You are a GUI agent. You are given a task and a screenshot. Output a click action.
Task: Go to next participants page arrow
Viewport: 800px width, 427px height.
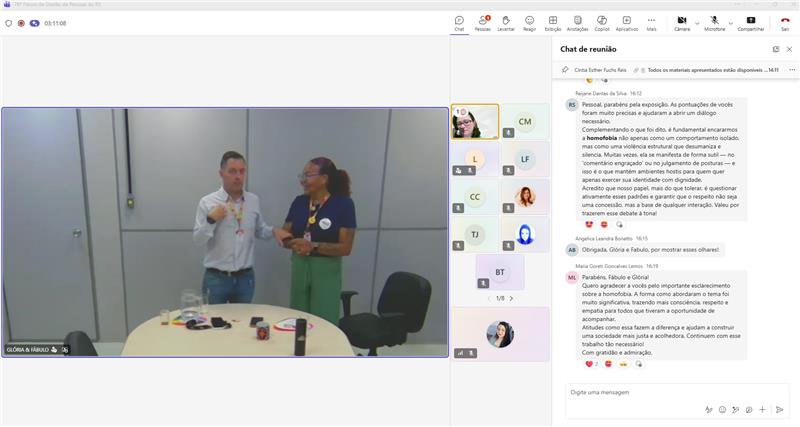[x=512, y=298]
